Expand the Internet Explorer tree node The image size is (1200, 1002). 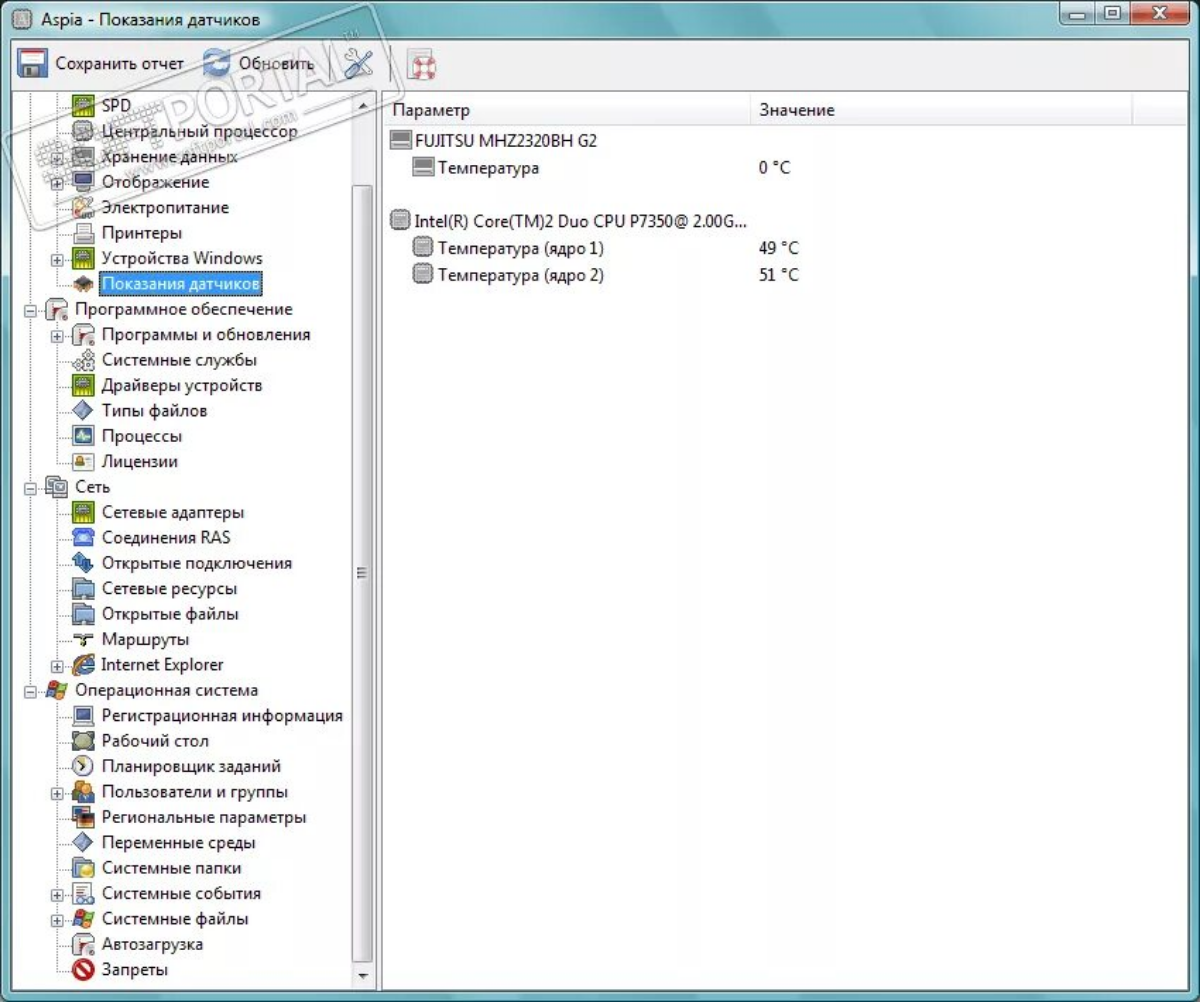[57, 666]
